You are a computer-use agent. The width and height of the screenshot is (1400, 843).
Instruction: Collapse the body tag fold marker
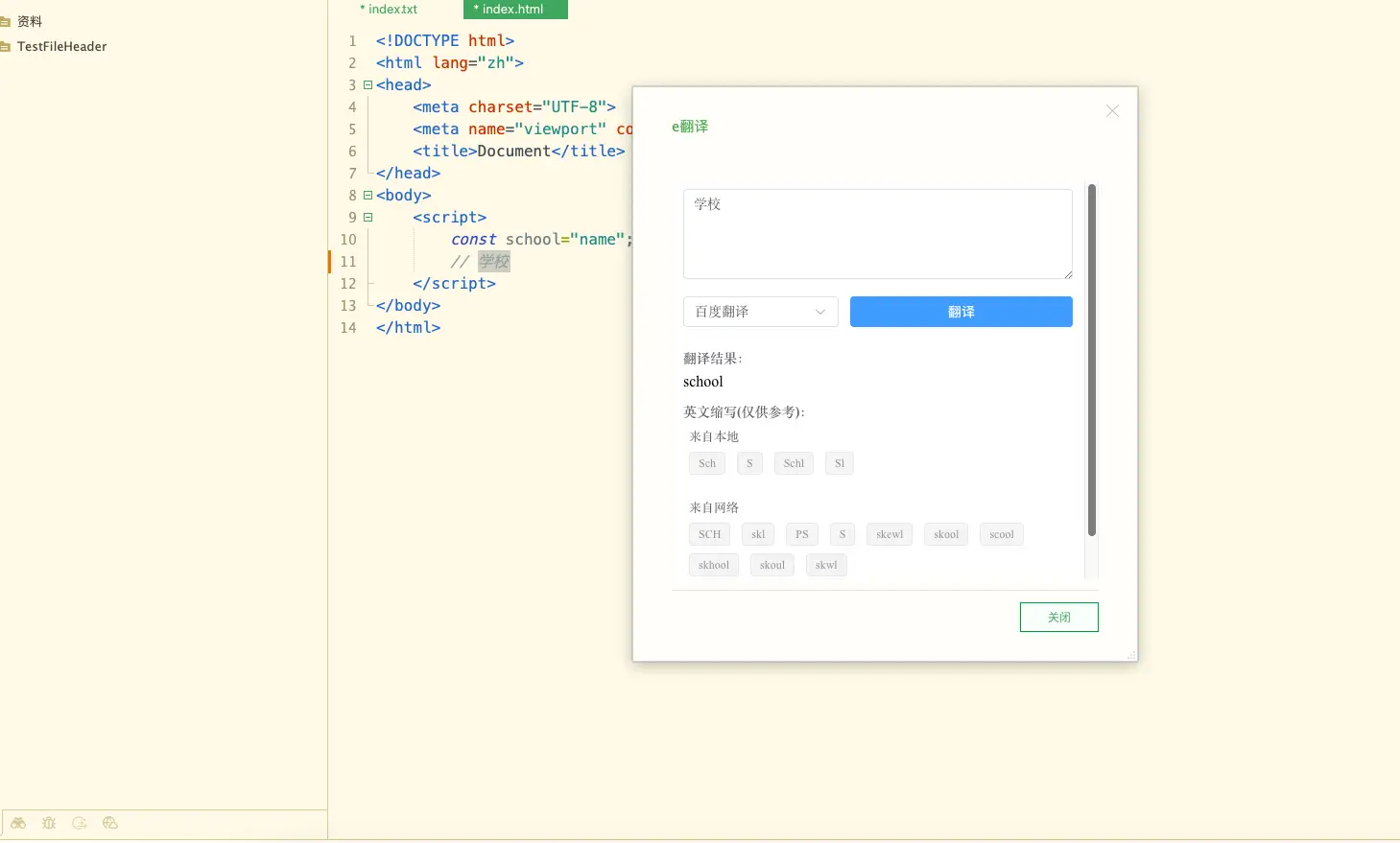tap(368, 196)
